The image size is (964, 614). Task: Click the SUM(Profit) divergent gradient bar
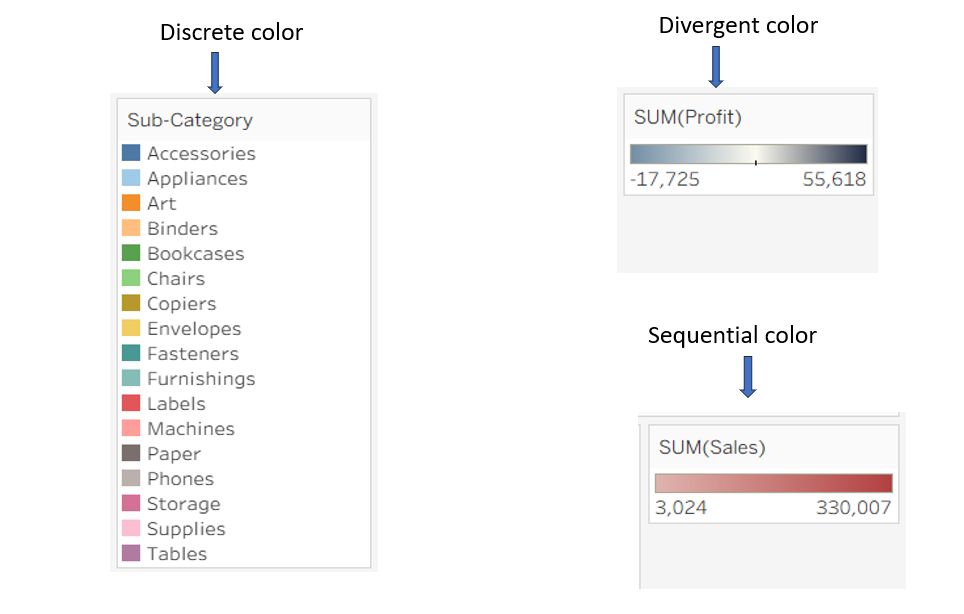click(748, 154)
